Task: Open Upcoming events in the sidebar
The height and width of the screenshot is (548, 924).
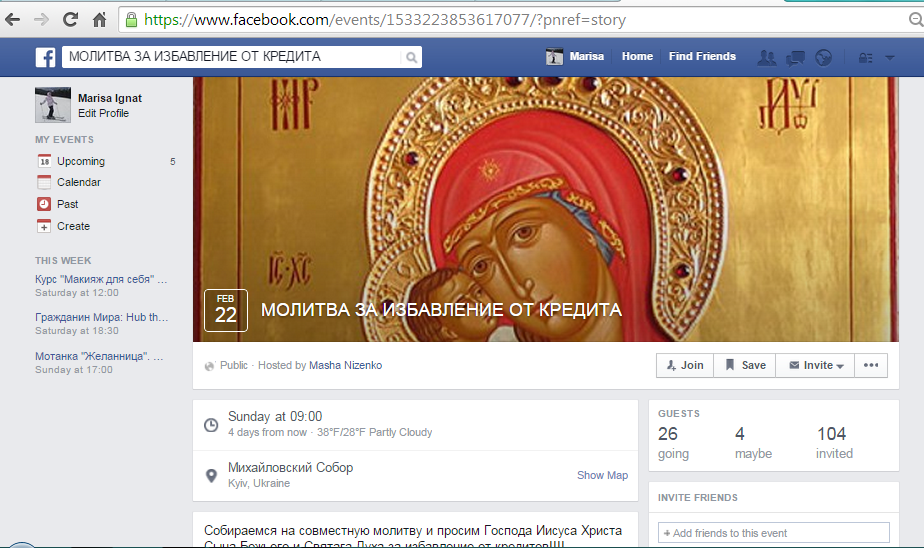Action: pyautogui.click(x=81, y=161)
